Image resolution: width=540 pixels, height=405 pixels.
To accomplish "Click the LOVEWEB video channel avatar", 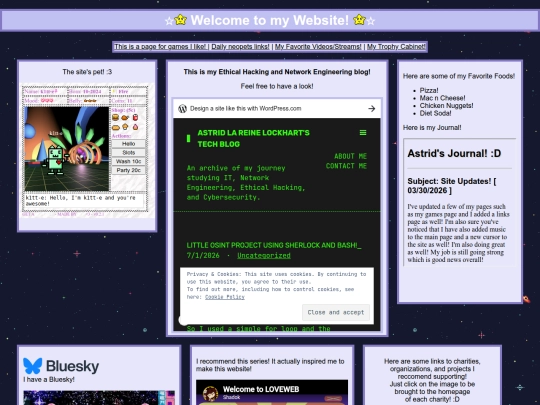I will (210, 393).
